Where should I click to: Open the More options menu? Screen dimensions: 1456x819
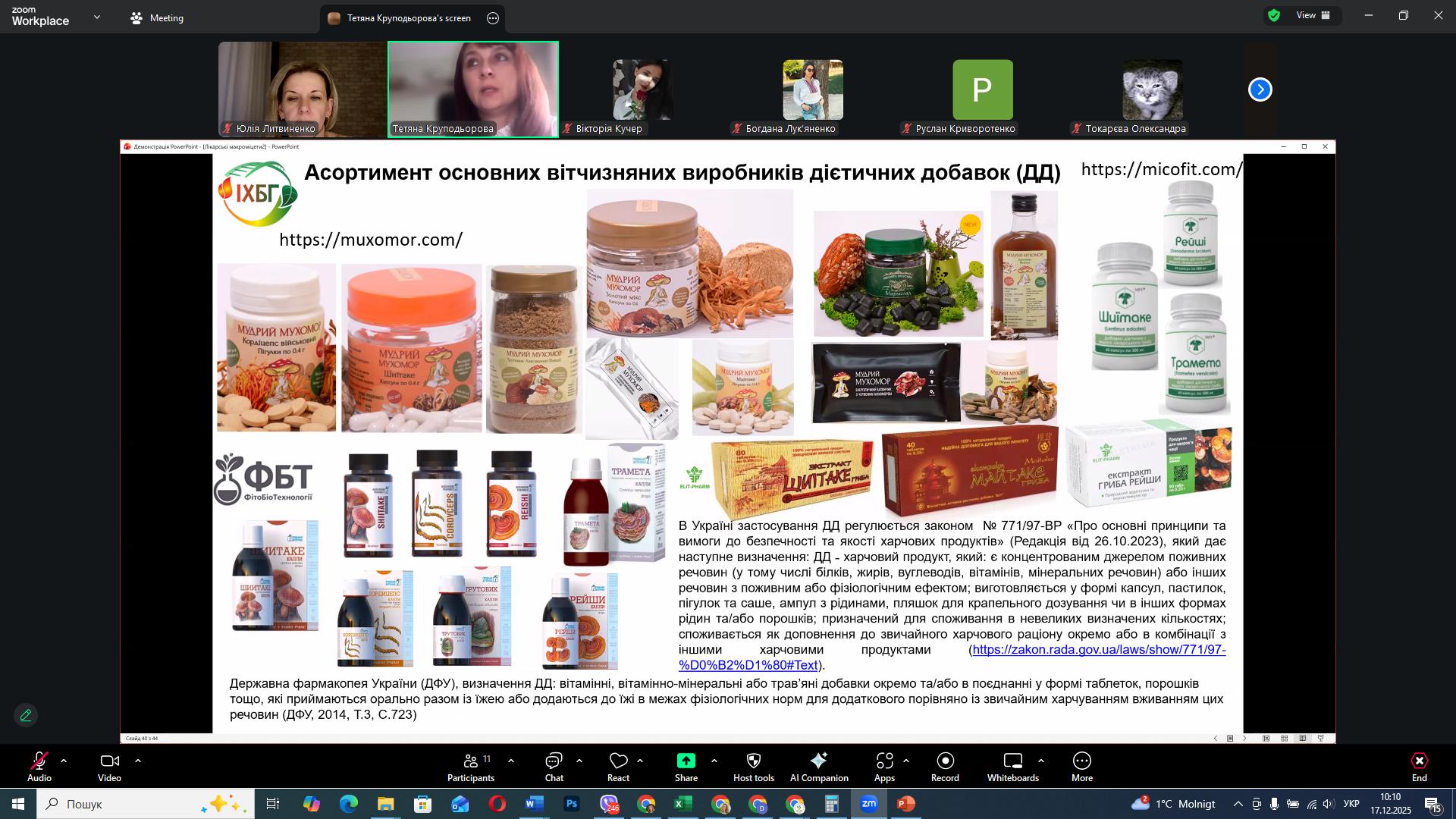pyautogui.click(x=1081, y=766)
